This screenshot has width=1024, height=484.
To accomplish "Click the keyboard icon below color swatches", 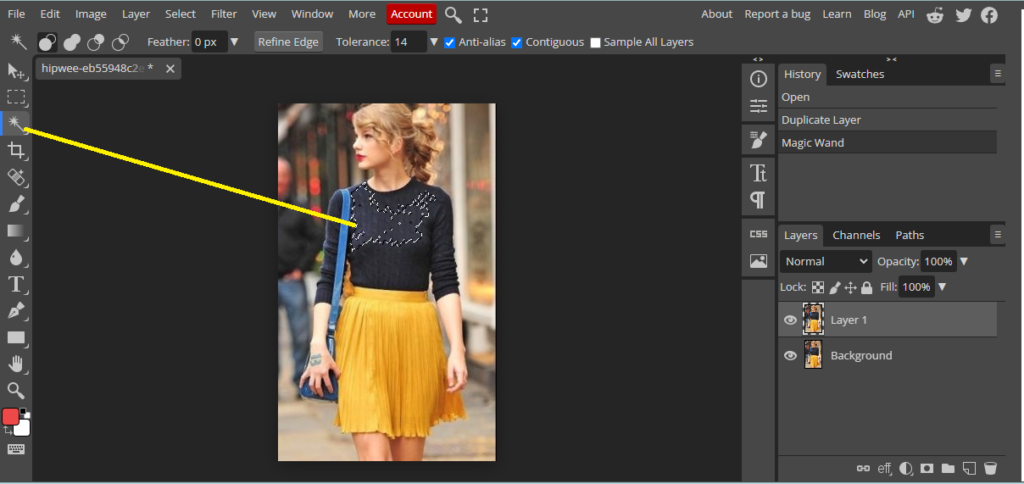I will tap(16, 449).
